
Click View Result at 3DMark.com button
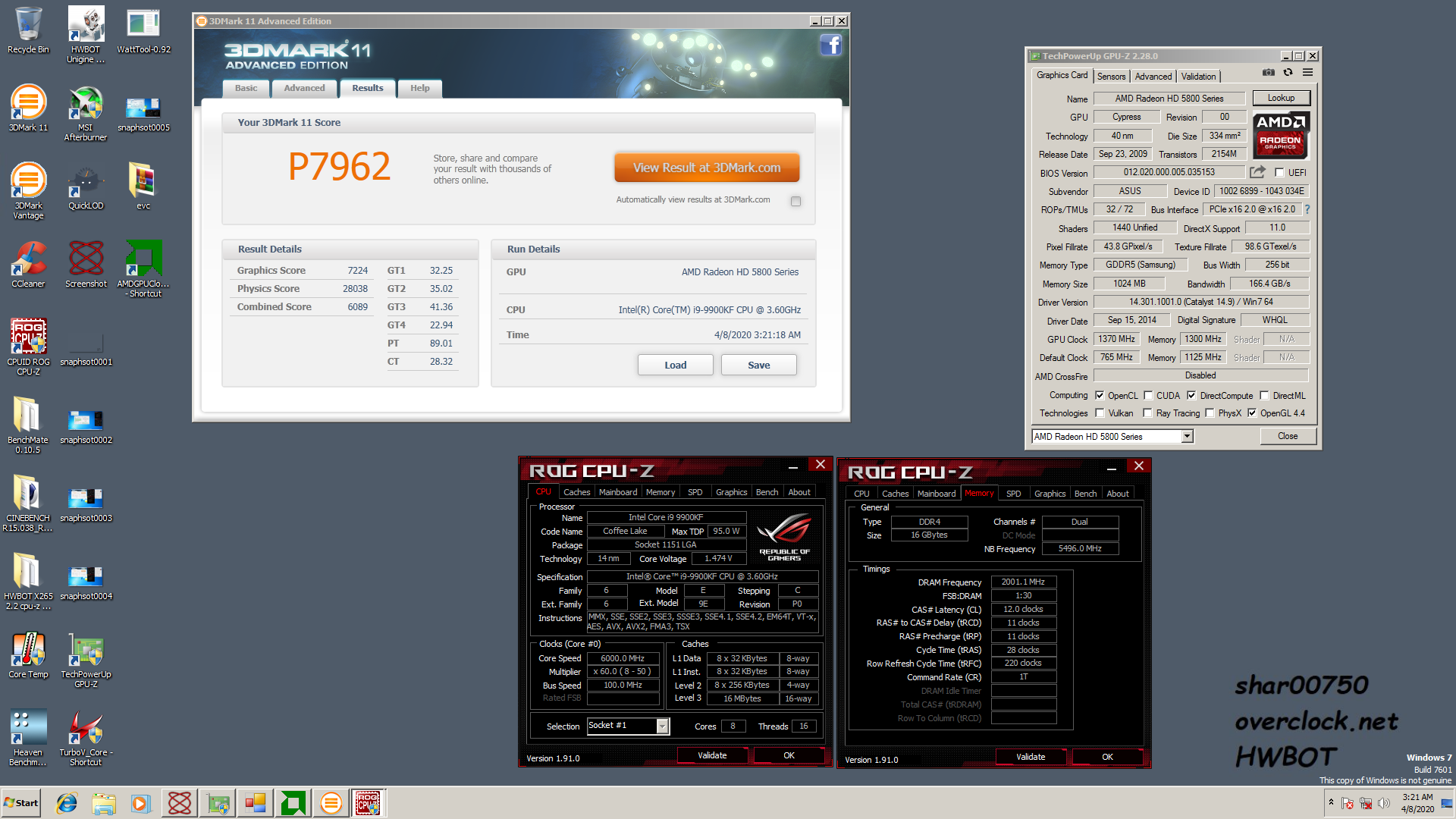click(x=707, y=168)
